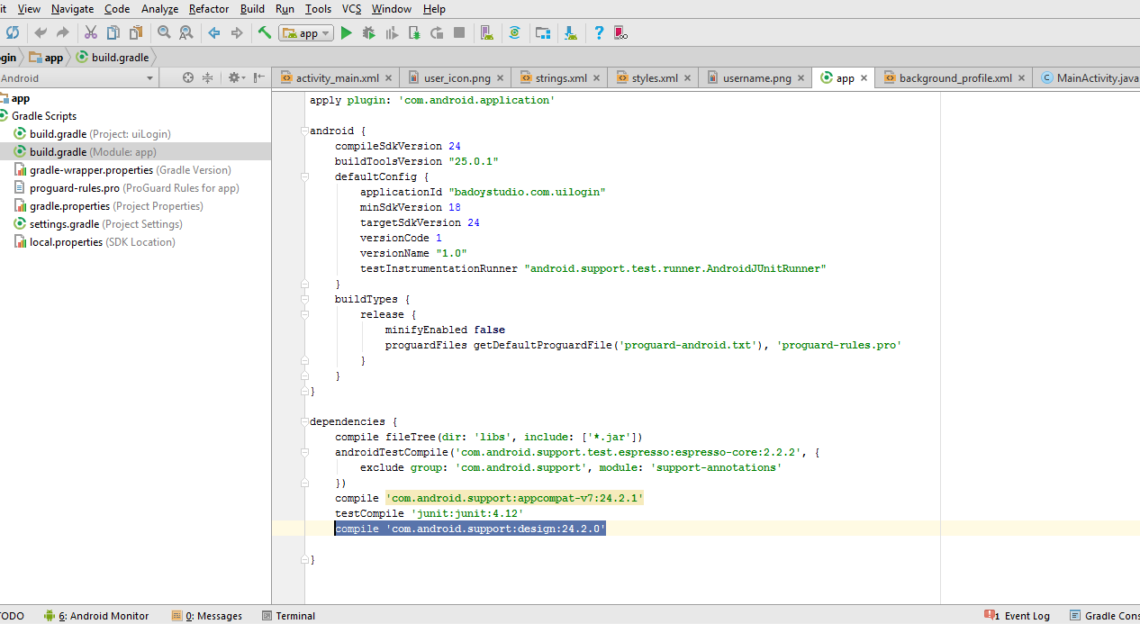This screenshot has height=624, width=1140.
Task: Open the AVD Manager icon
Action: click(486, 33)
